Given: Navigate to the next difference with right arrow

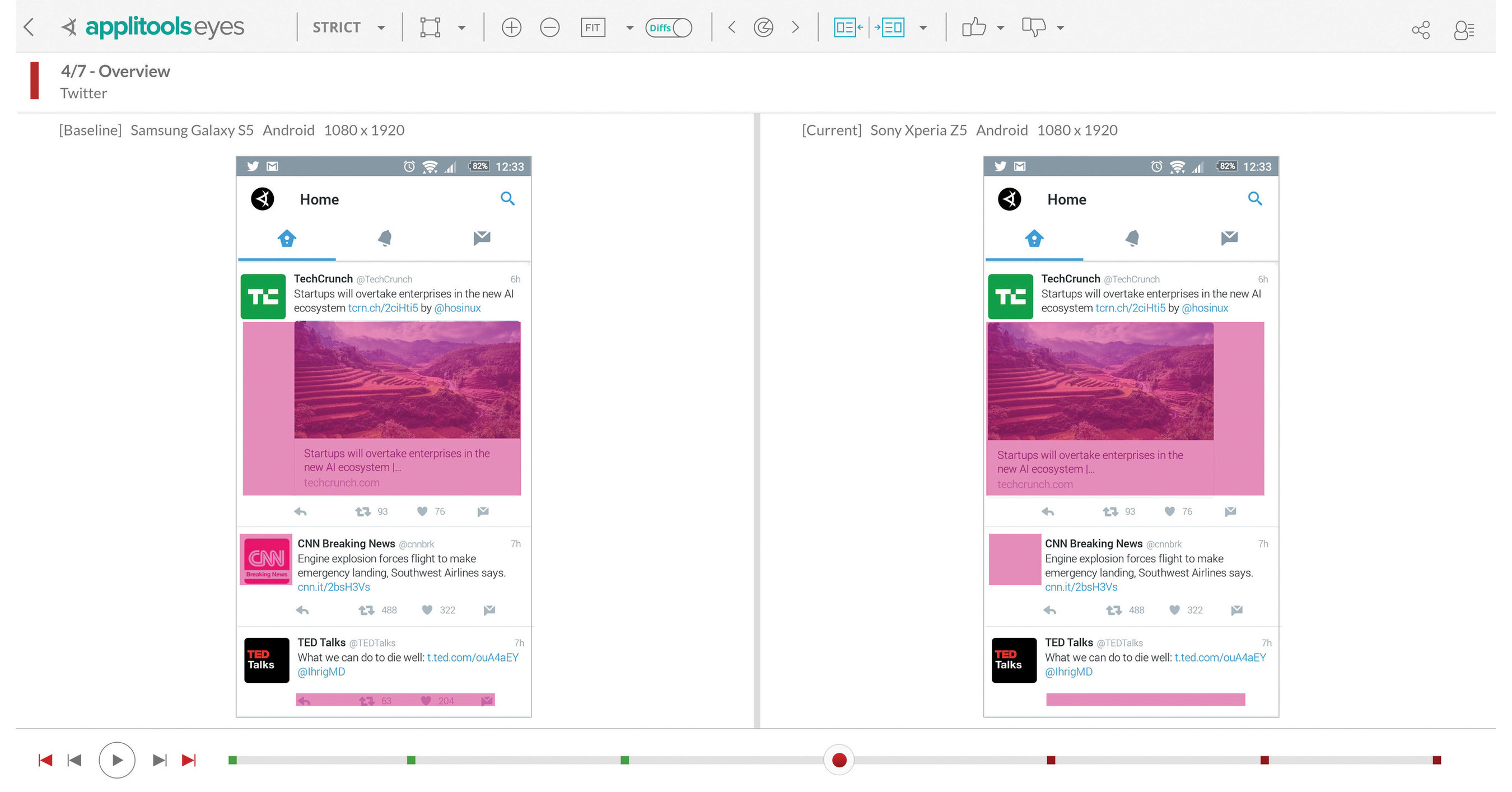Looking at the screenshot, I should click(796, 27).
